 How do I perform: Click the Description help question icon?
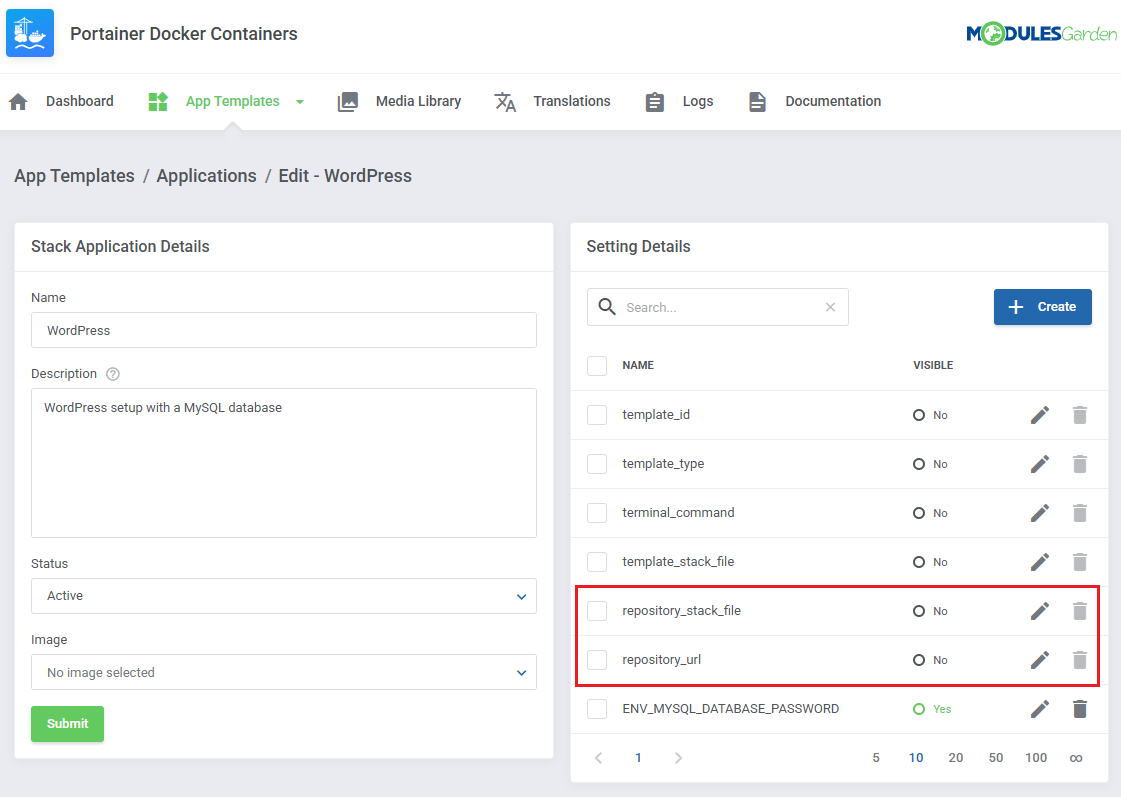click(x=113, y=374)
